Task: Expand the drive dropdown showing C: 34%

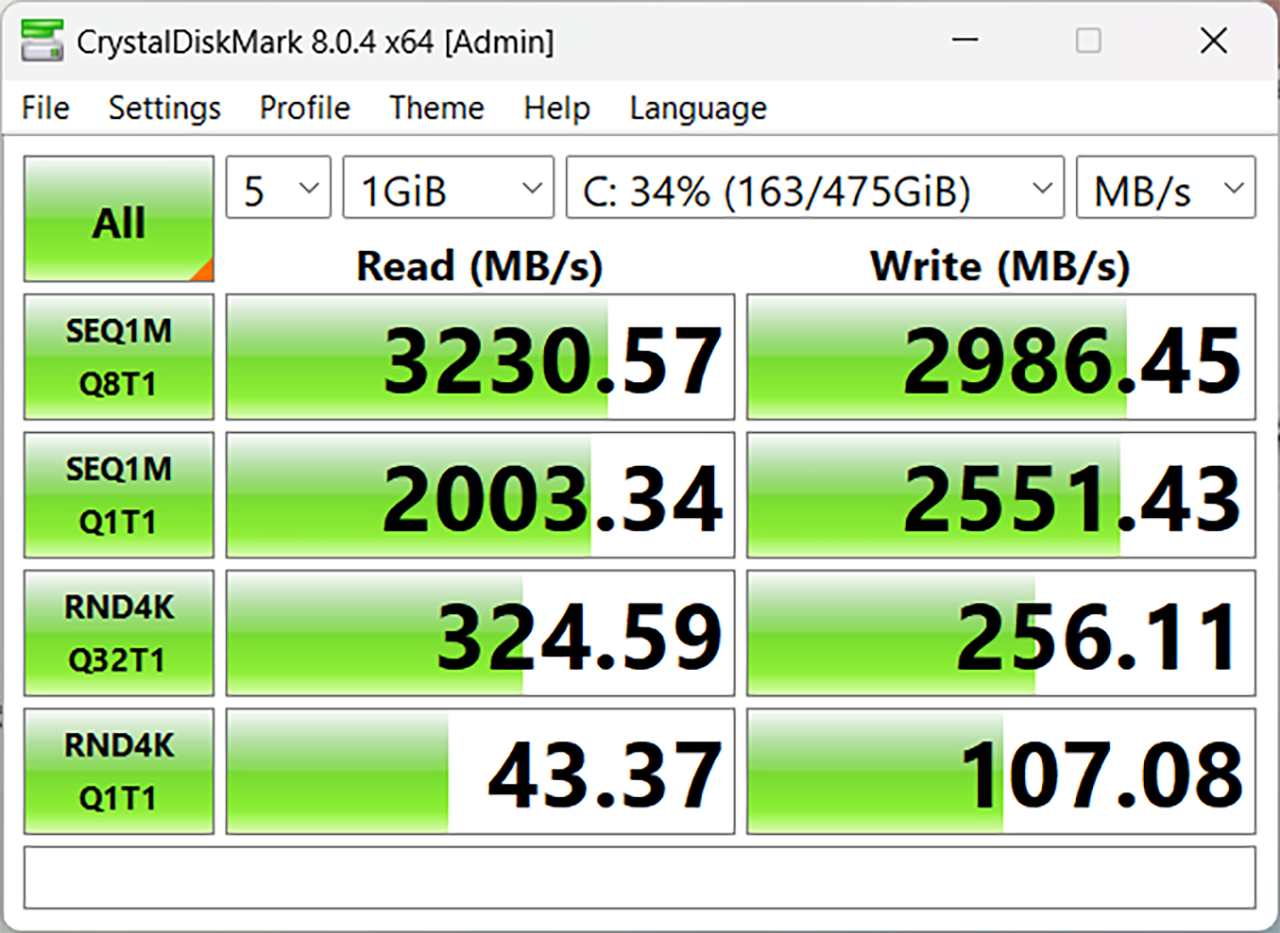Action: pos(814,187)
